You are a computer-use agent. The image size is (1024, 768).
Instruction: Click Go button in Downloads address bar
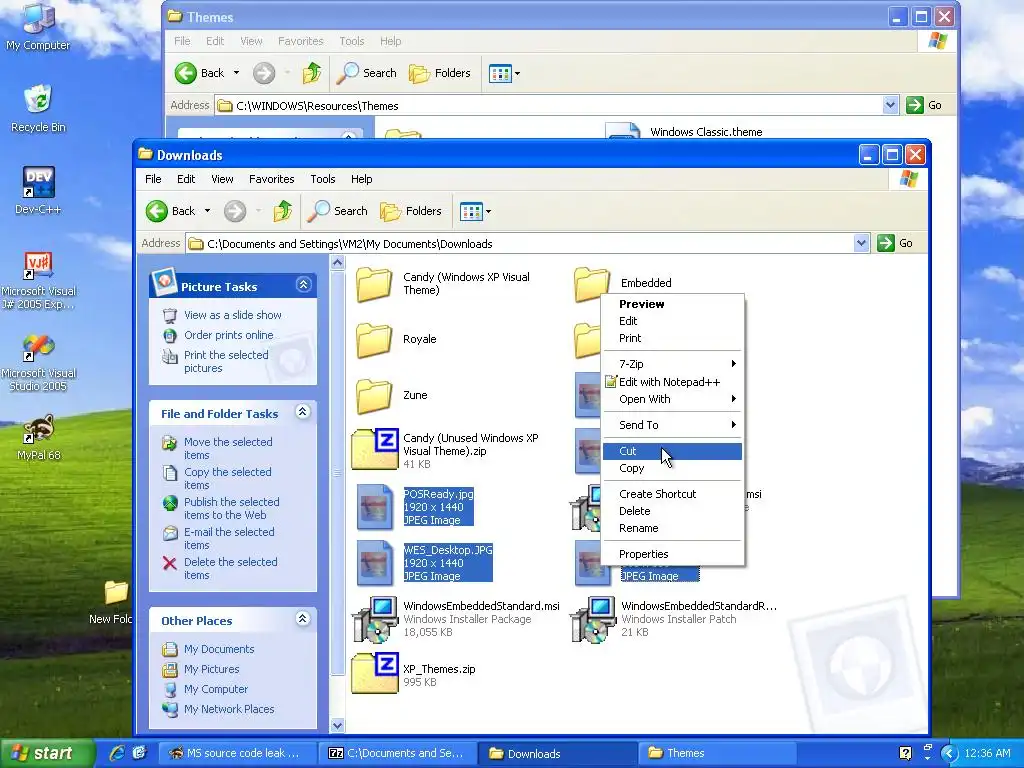point(895,243)
